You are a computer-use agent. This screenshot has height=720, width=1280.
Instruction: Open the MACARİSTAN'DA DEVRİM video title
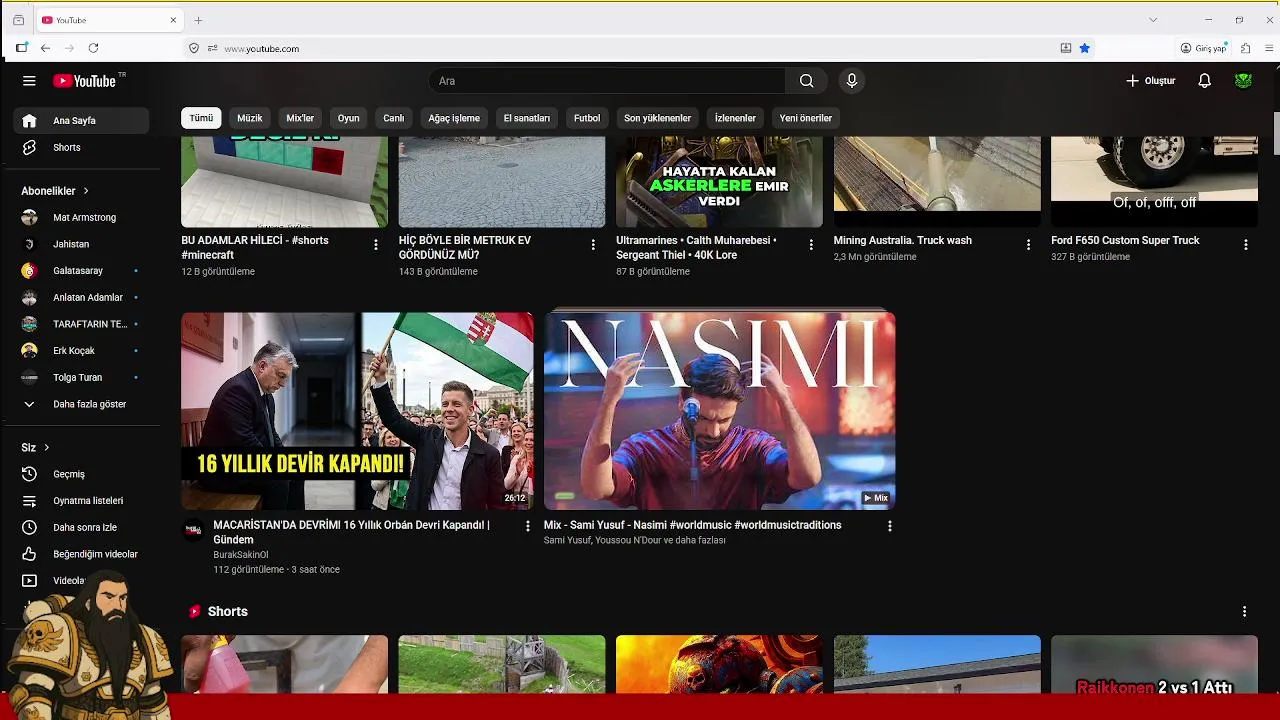[x=351, y=532]
